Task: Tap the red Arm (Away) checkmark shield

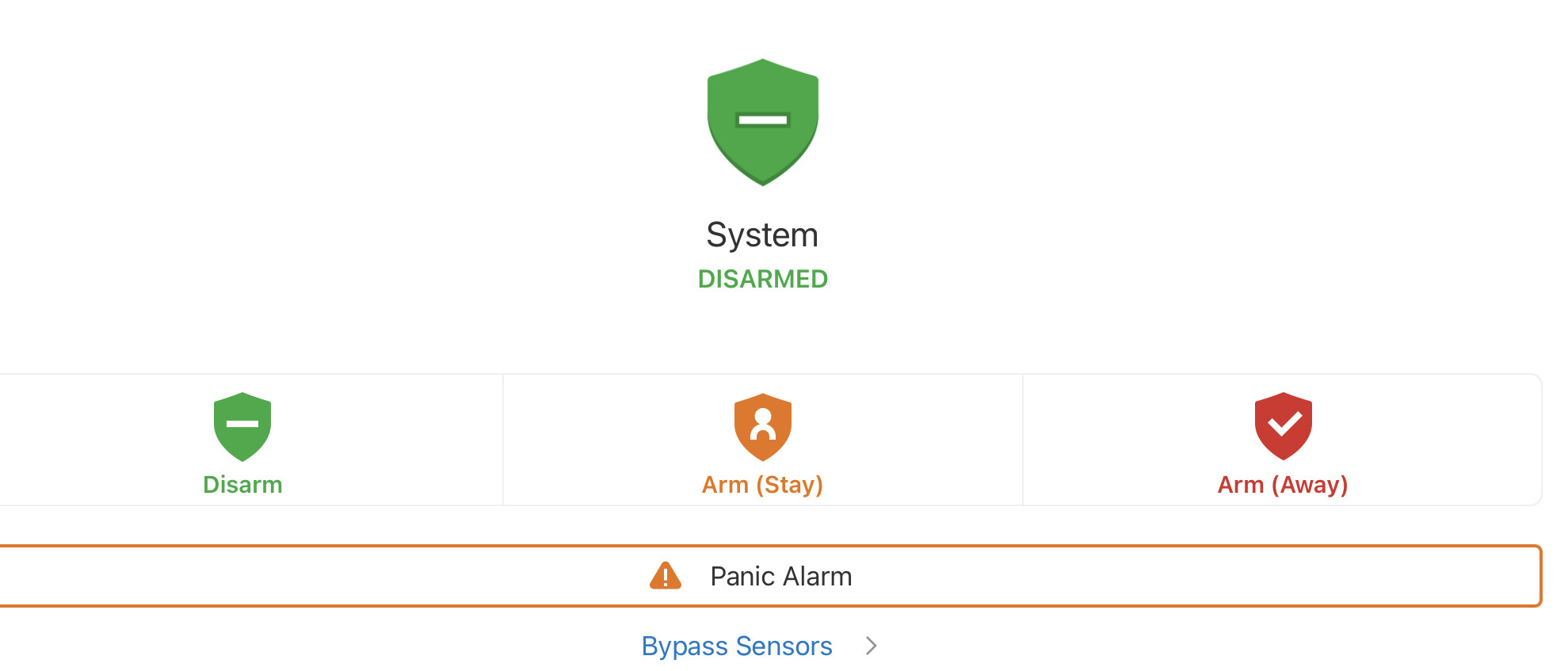Action: [1283, 426]
